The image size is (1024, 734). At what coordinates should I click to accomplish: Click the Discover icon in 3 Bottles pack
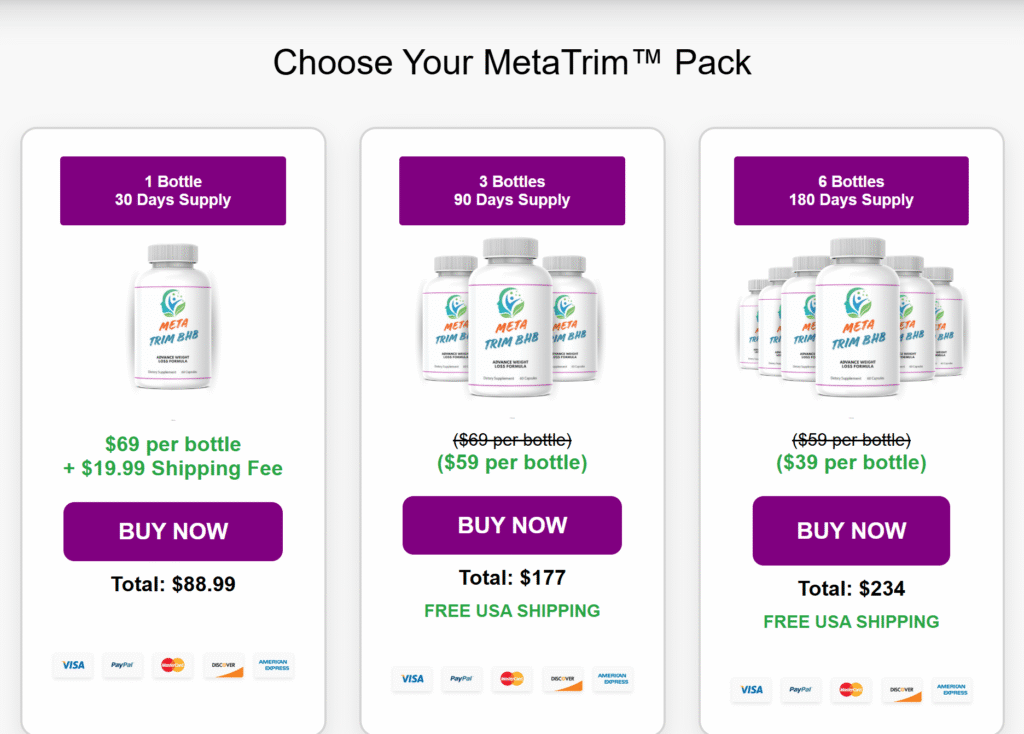point(563,679)
